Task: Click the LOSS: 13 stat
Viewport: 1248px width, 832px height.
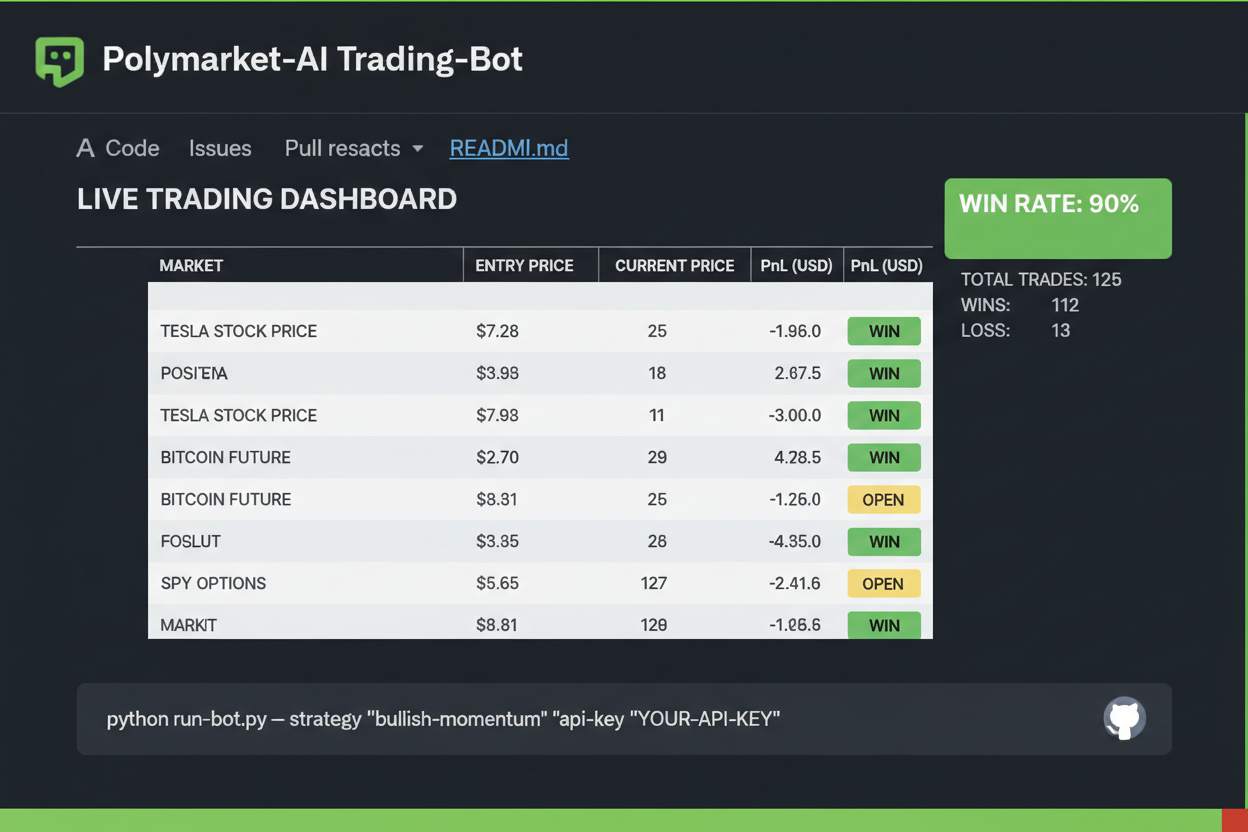Action: coord(1016,330)
